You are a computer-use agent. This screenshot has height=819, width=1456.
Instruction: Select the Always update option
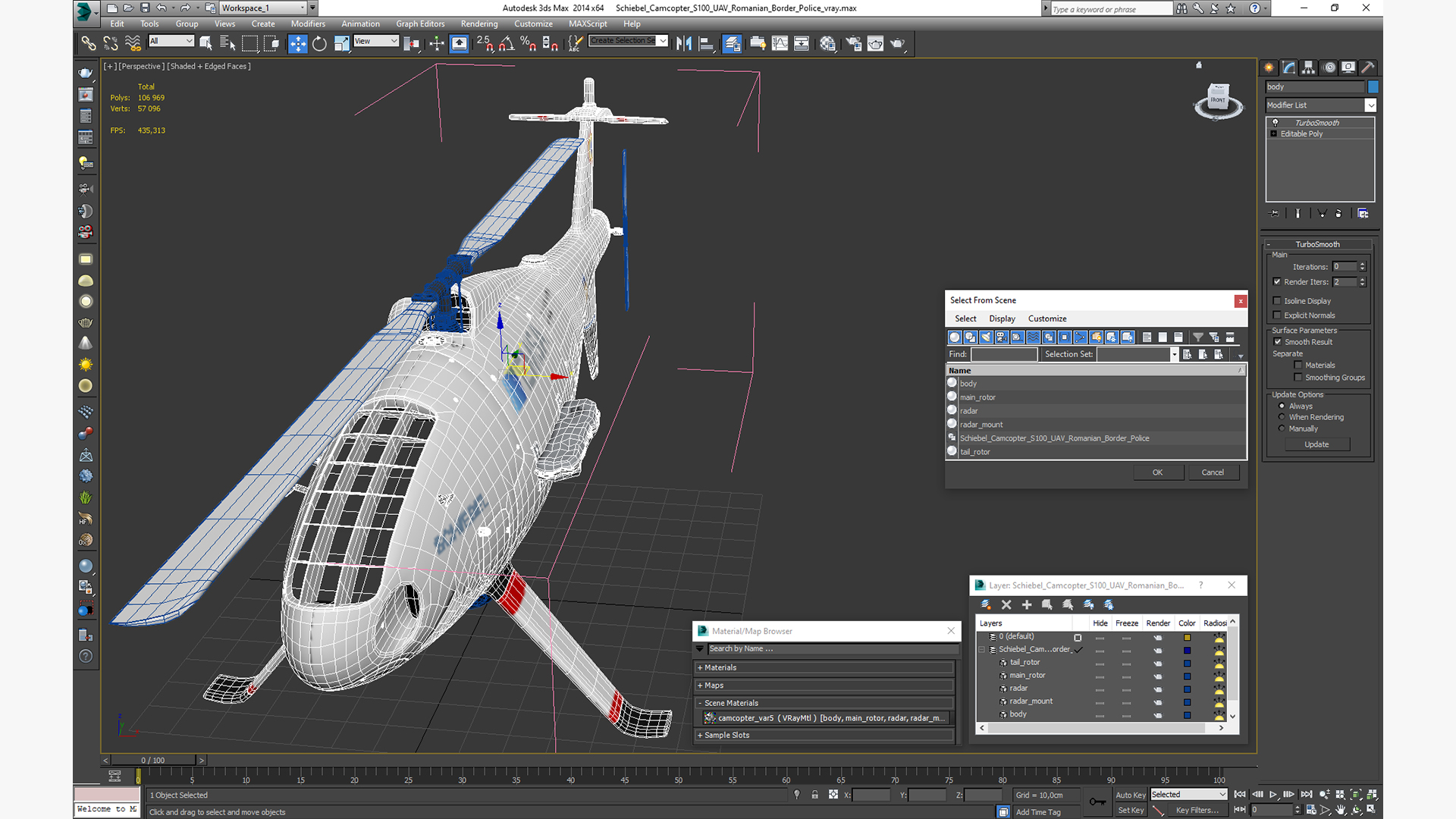[1282, 406]
